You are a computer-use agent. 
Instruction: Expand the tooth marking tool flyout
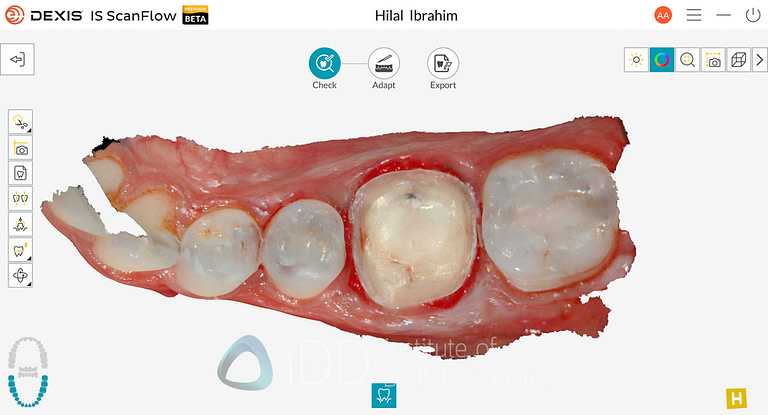coord(20,249)
